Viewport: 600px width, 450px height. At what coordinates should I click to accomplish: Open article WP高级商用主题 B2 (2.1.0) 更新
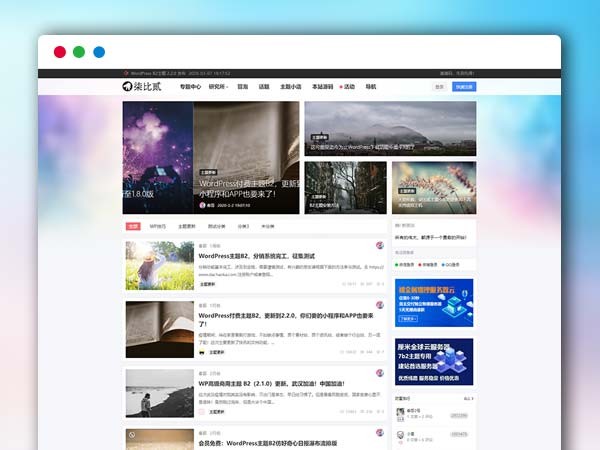coord(270,383)
